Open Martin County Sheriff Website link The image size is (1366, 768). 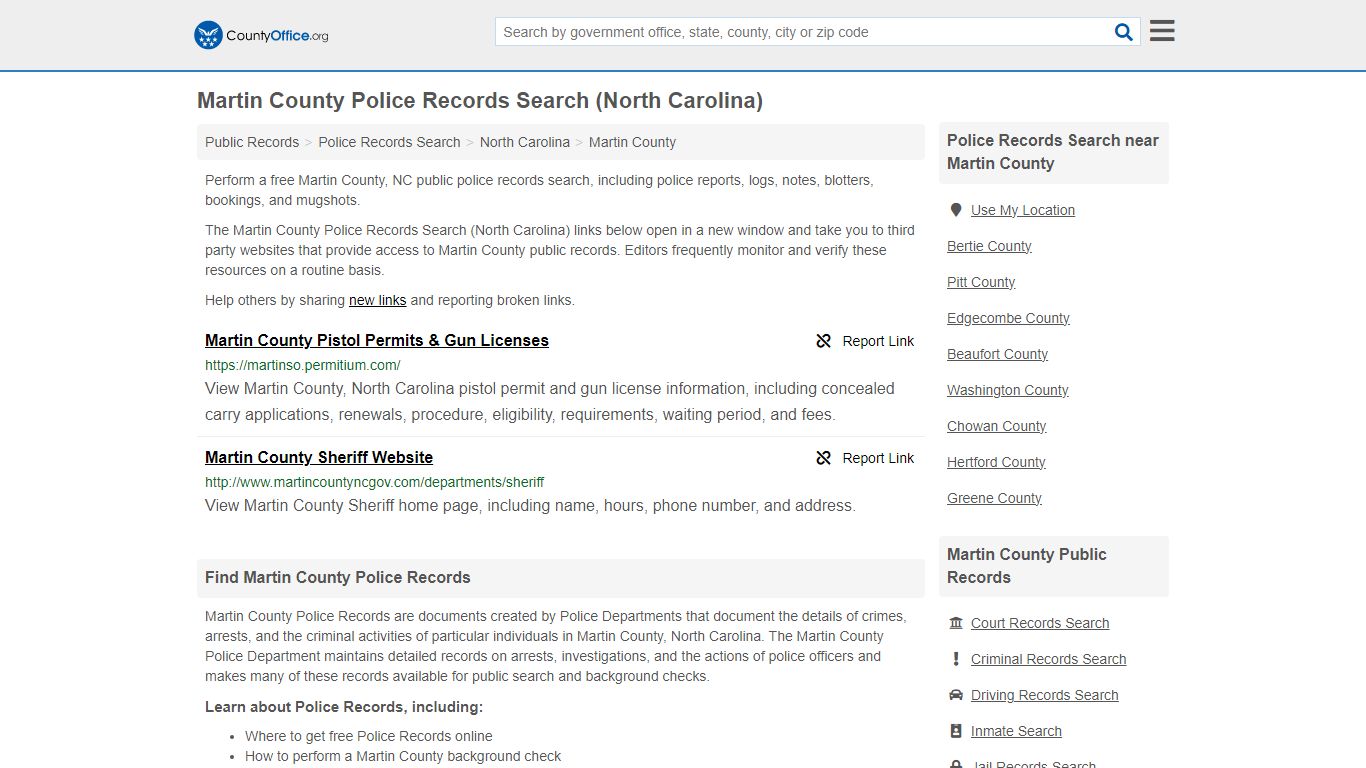coord(319,457)
